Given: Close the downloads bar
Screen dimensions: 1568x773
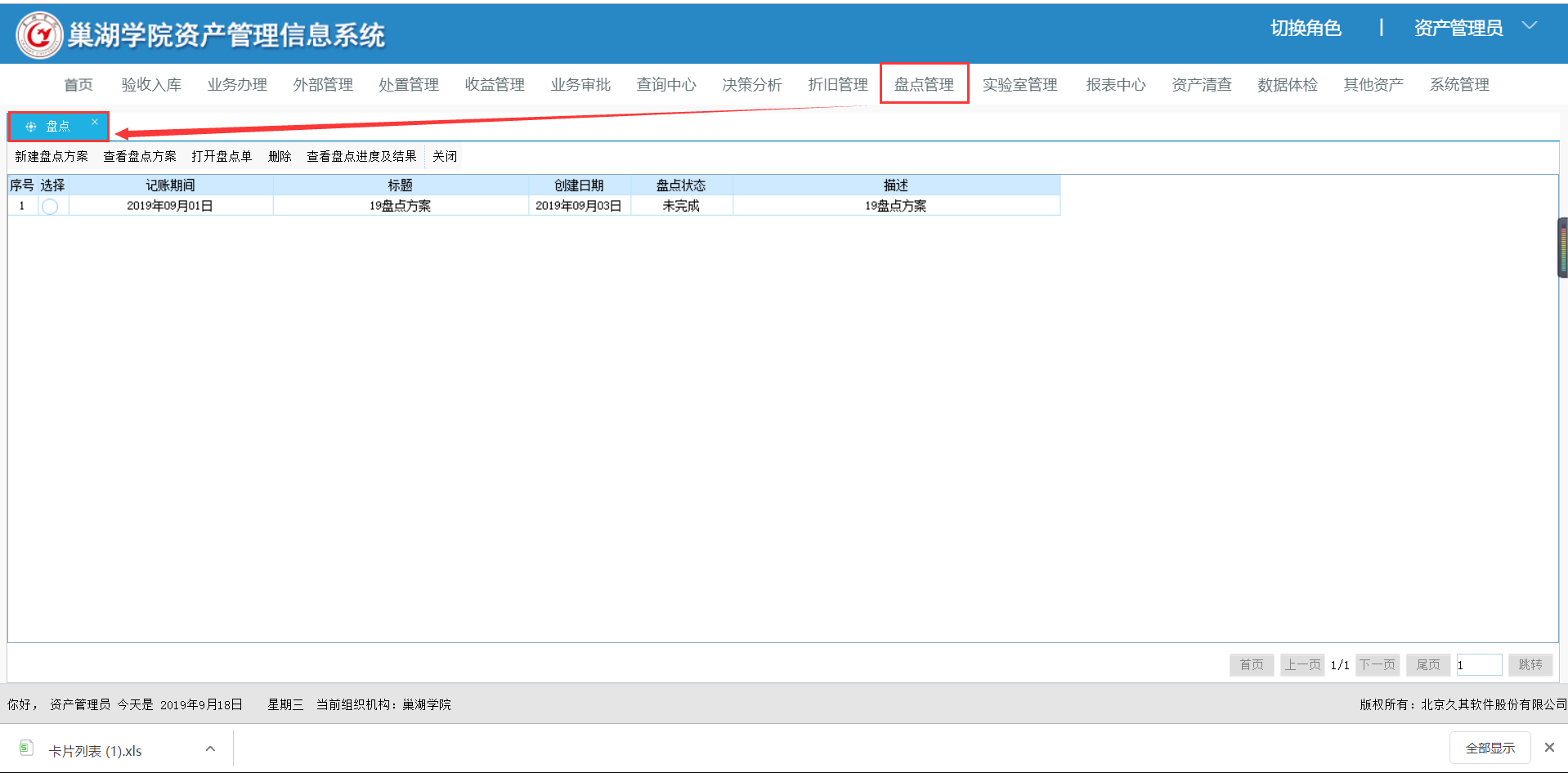Looking at the screenshot, I should click(x=1548, y=748).
